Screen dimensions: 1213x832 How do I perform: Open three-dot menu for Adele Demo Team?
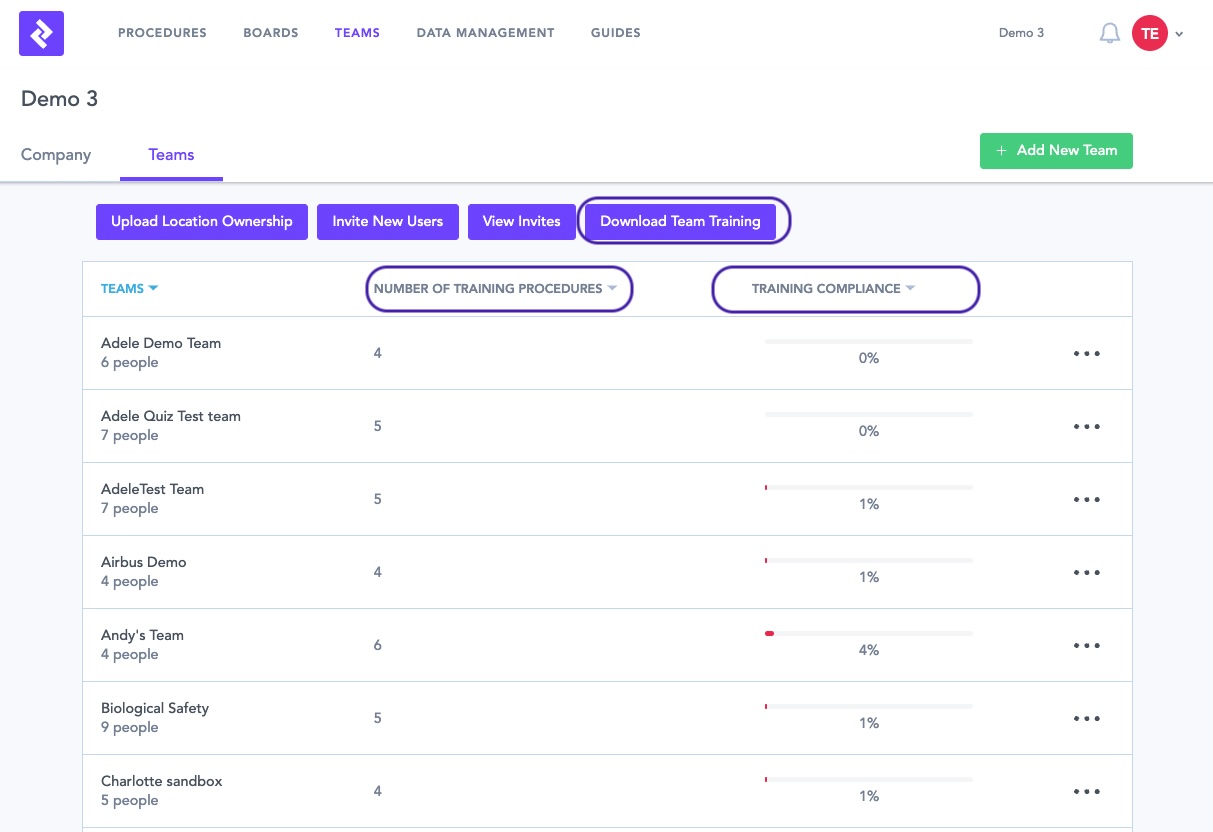click(x=1086, y=354)
